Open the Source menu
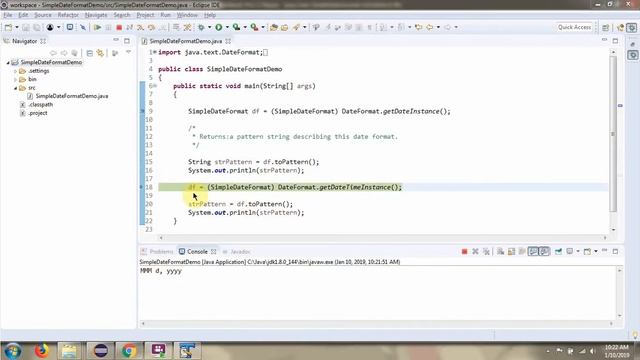This screenshot has height=360, width=640. pos(43,15)
